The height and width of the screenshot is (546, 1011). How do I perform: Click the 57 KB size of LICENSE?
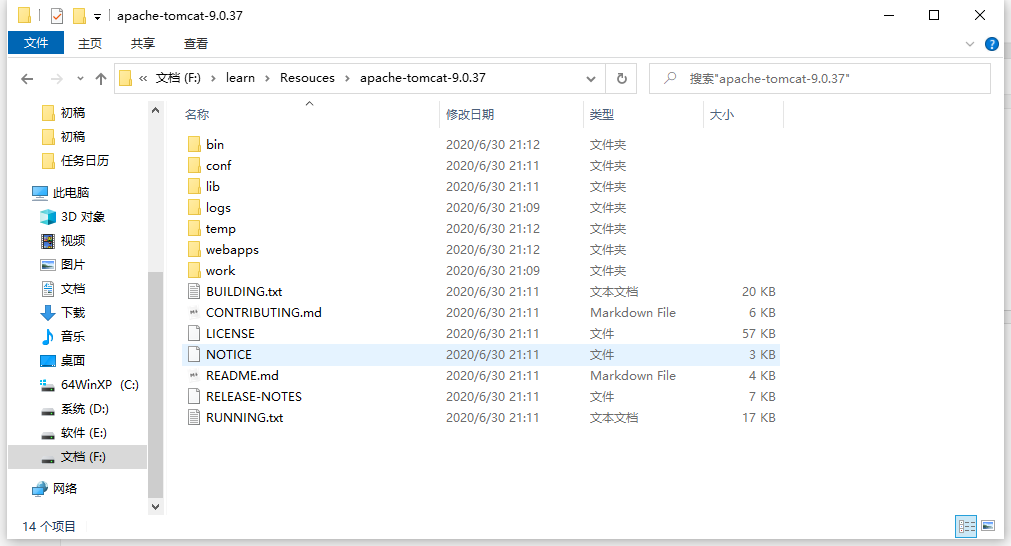[x=758, y=333]
